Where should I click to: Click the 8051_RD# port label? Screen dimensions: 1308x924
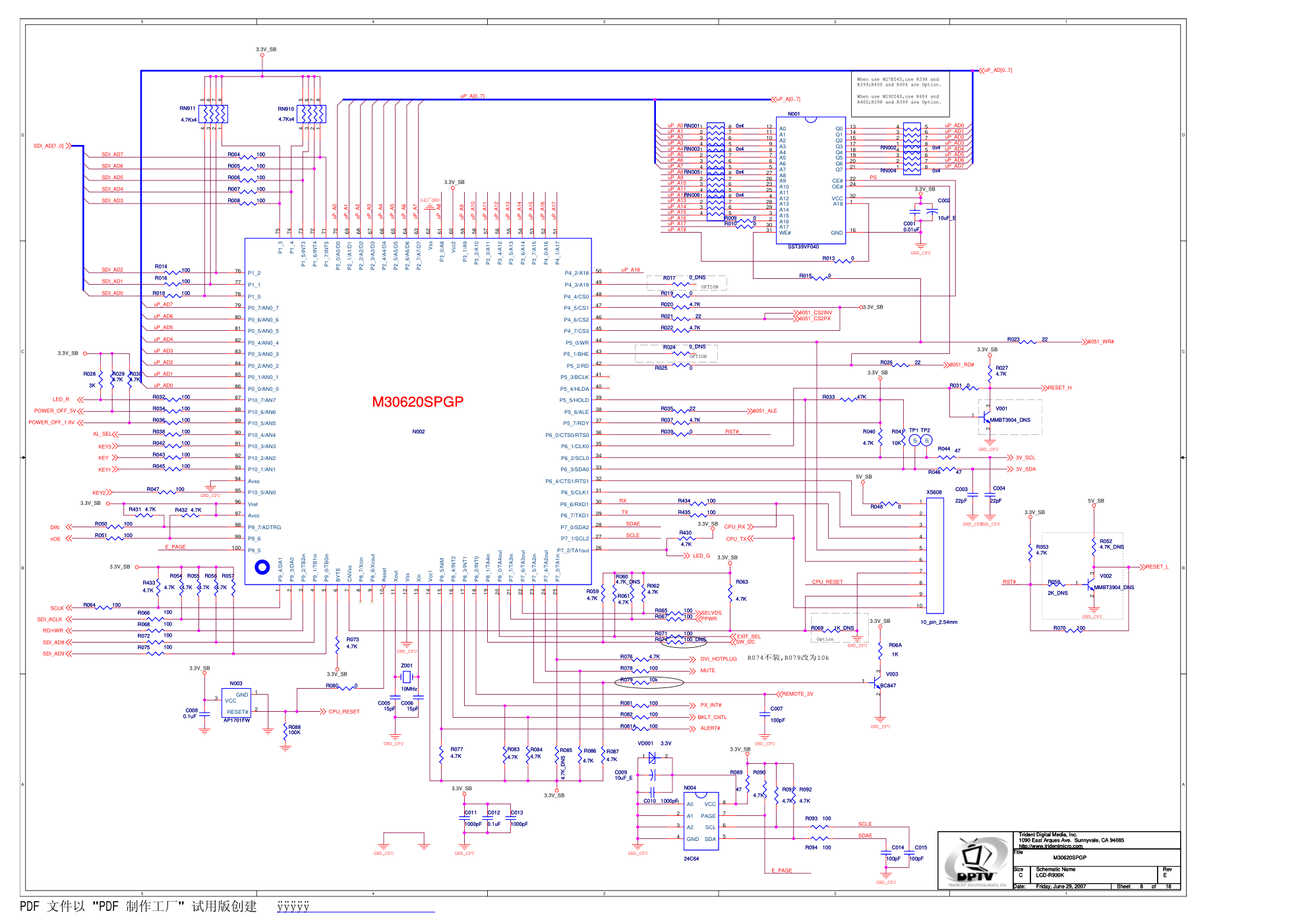point(961,365)
